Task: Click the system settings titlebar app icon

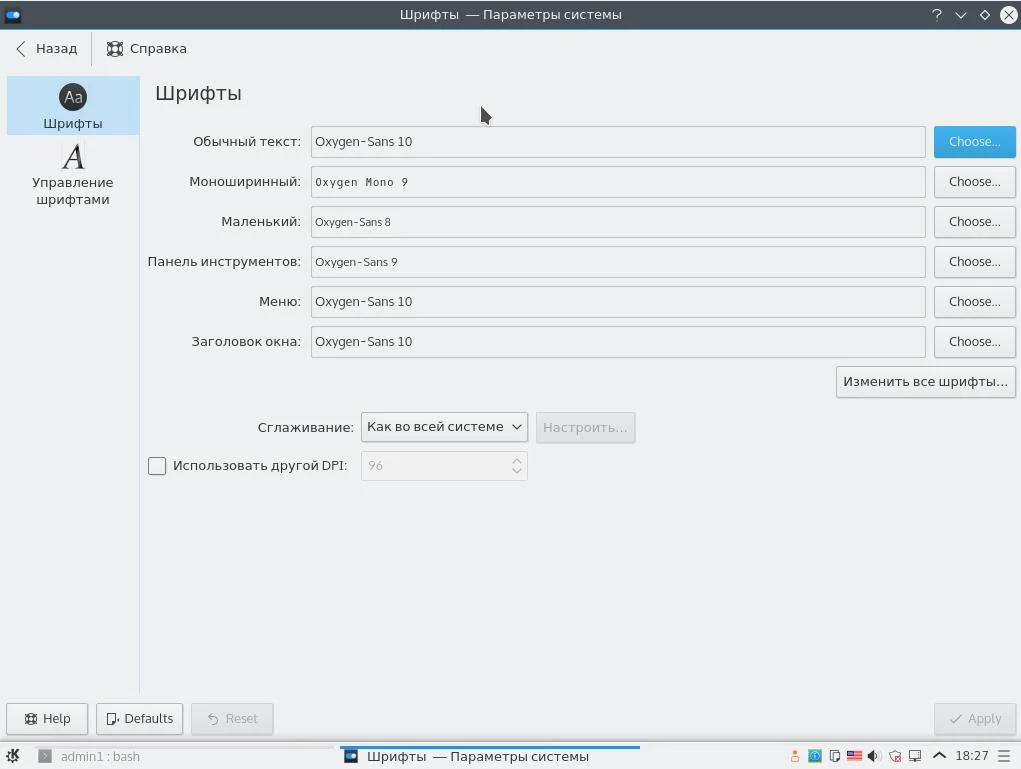Action: [12, 14]
